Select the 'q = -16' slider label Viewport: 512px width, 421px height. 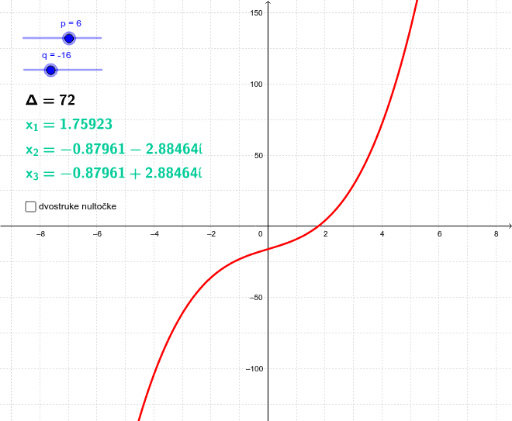point(56,55)
